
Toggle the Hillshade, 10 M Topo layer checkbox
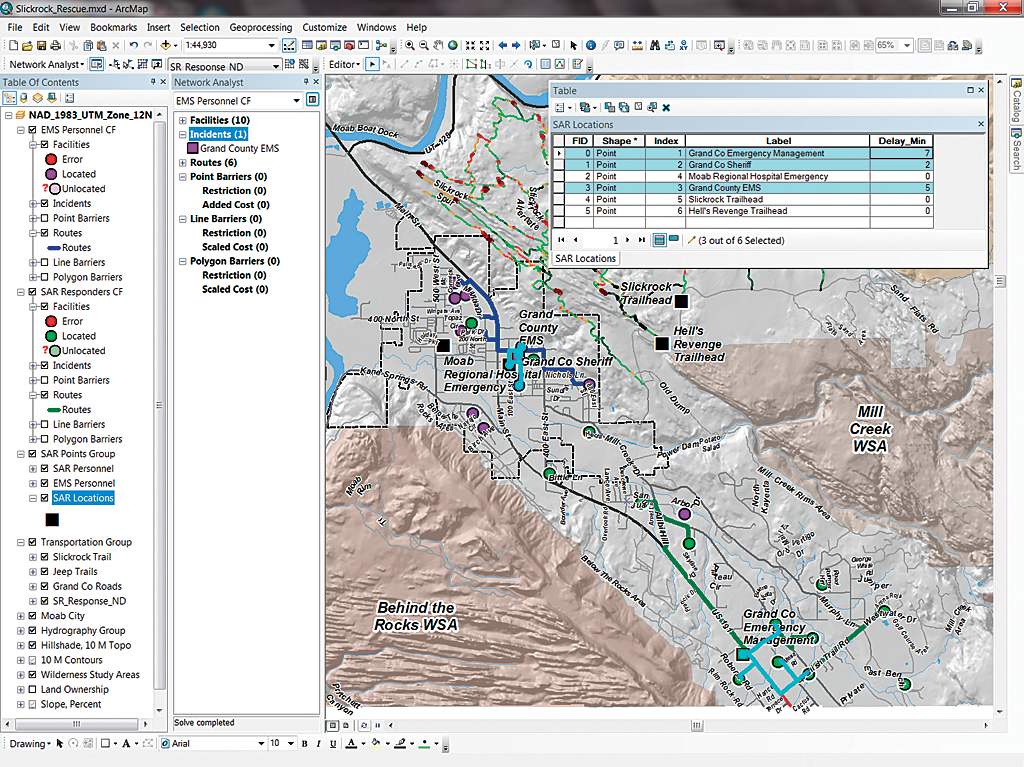33,646
